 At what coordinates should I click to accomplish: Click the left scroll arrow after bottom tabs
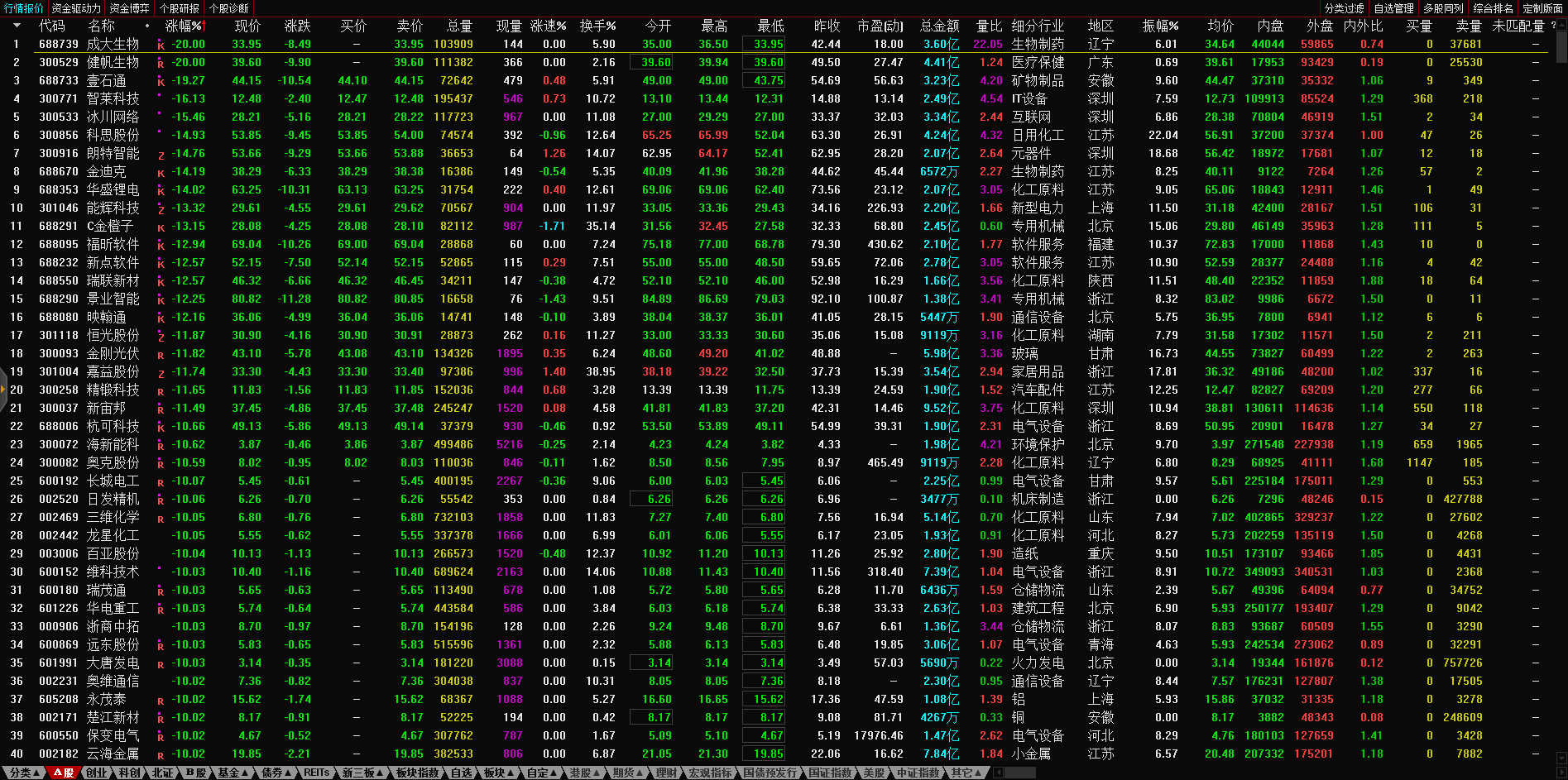(x=998, y=773)
